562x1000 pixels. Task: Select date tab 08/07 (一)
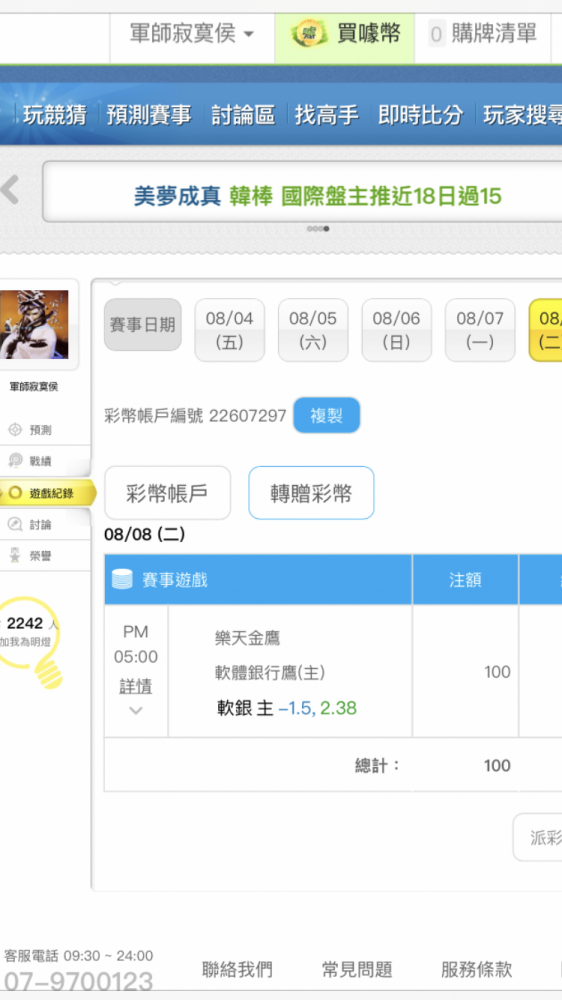click(x=480, y=330)
